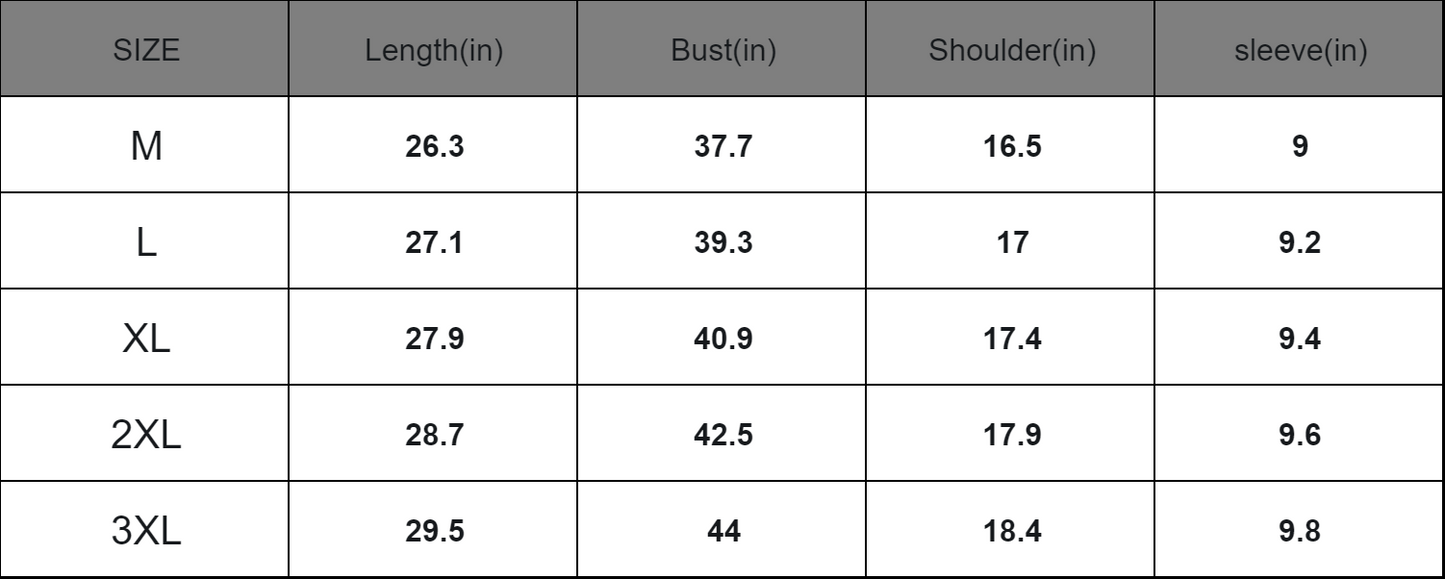Click the 17.4 shoulder value
The height and width of the screenshot is (579, 1445).
[1012, 340]
